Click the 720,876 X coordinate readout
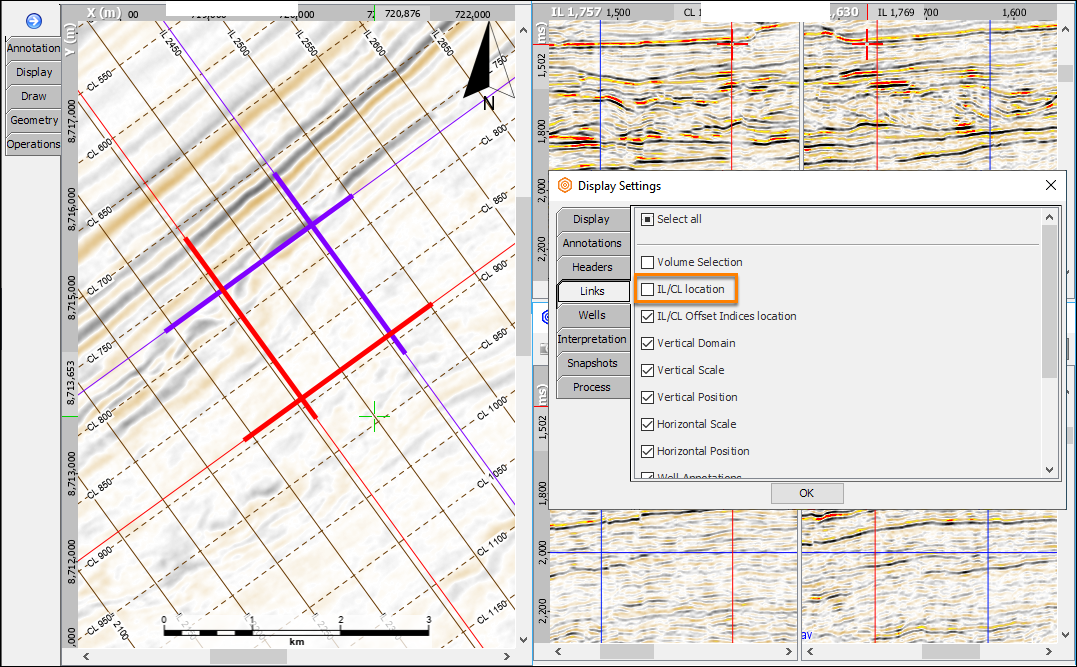The width and height of the screenshot is (1077, 667). [x=403, y=13]
